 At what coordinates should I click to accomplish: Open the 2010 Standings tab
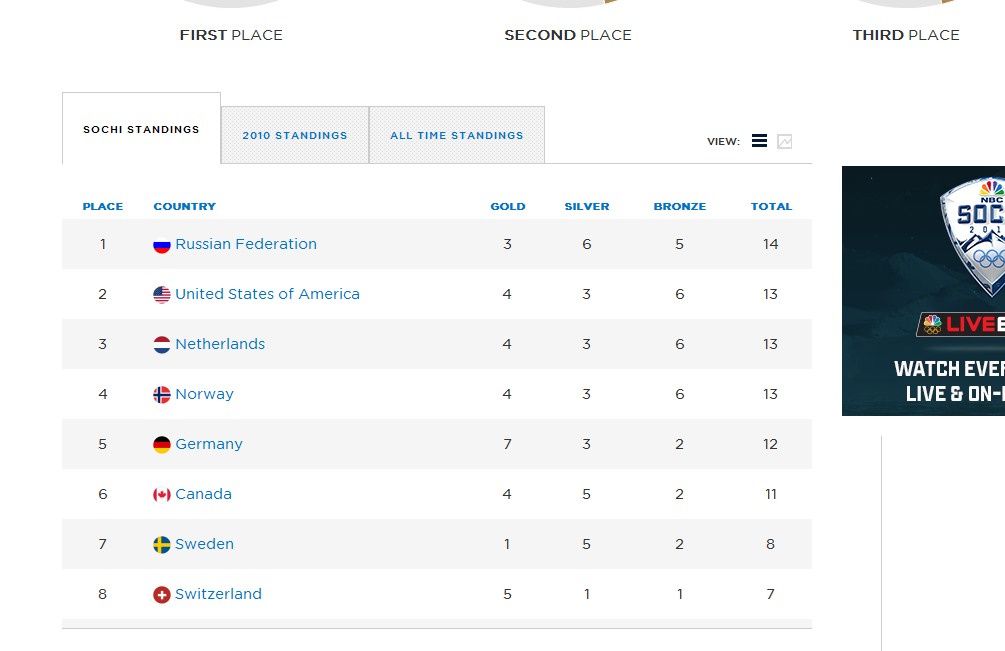click(295, 135)
